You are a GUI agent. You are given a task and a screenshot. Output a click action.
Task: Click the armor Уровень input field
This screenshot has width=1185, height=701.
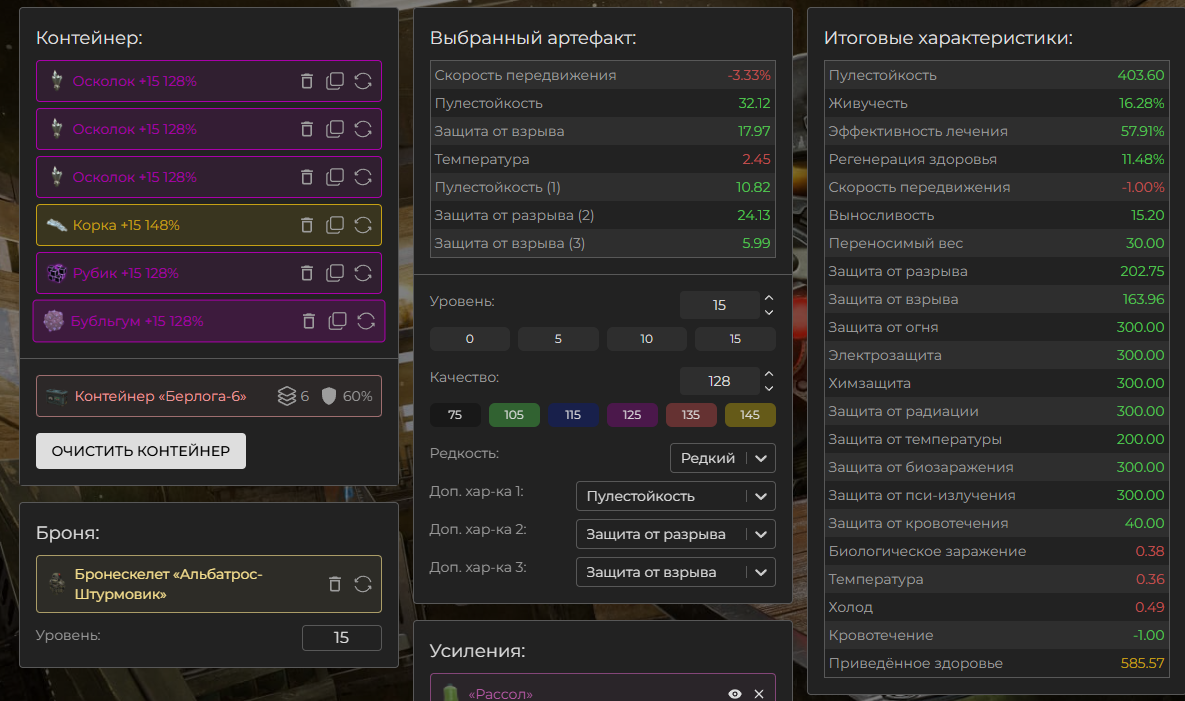coord(341,637)
